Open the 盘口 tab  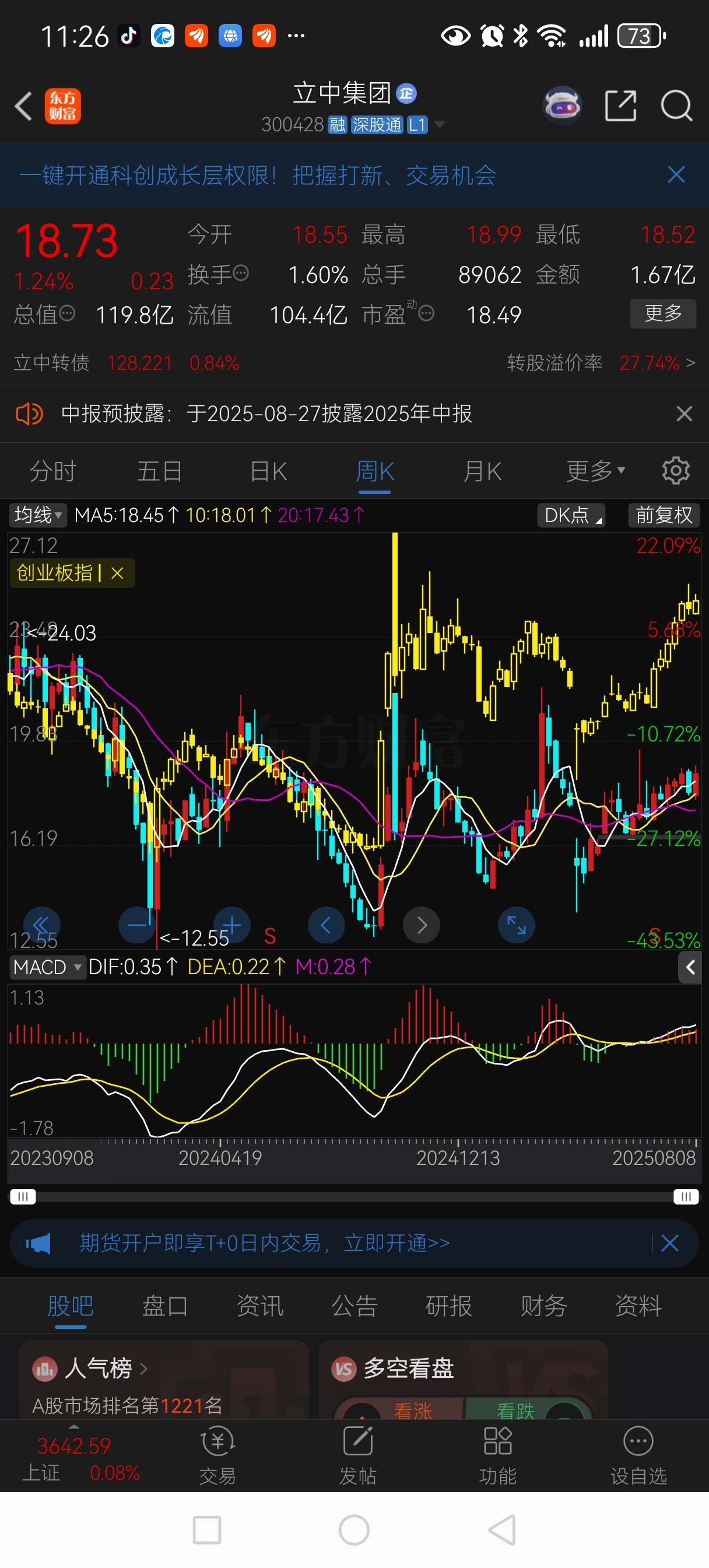[165, 1305]
